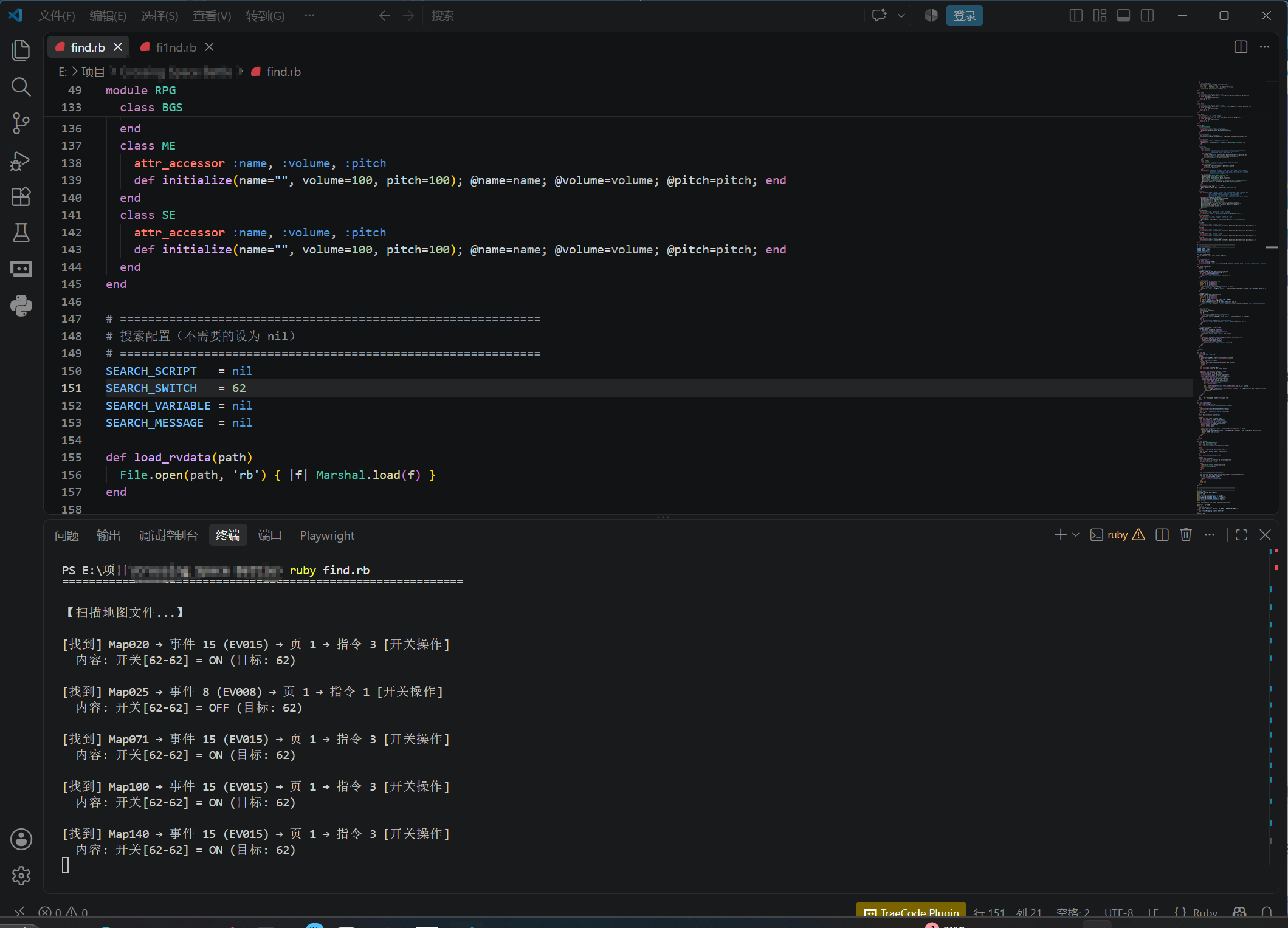Go back with the left arrow
1288x928 pixels.
coord(384,15)
